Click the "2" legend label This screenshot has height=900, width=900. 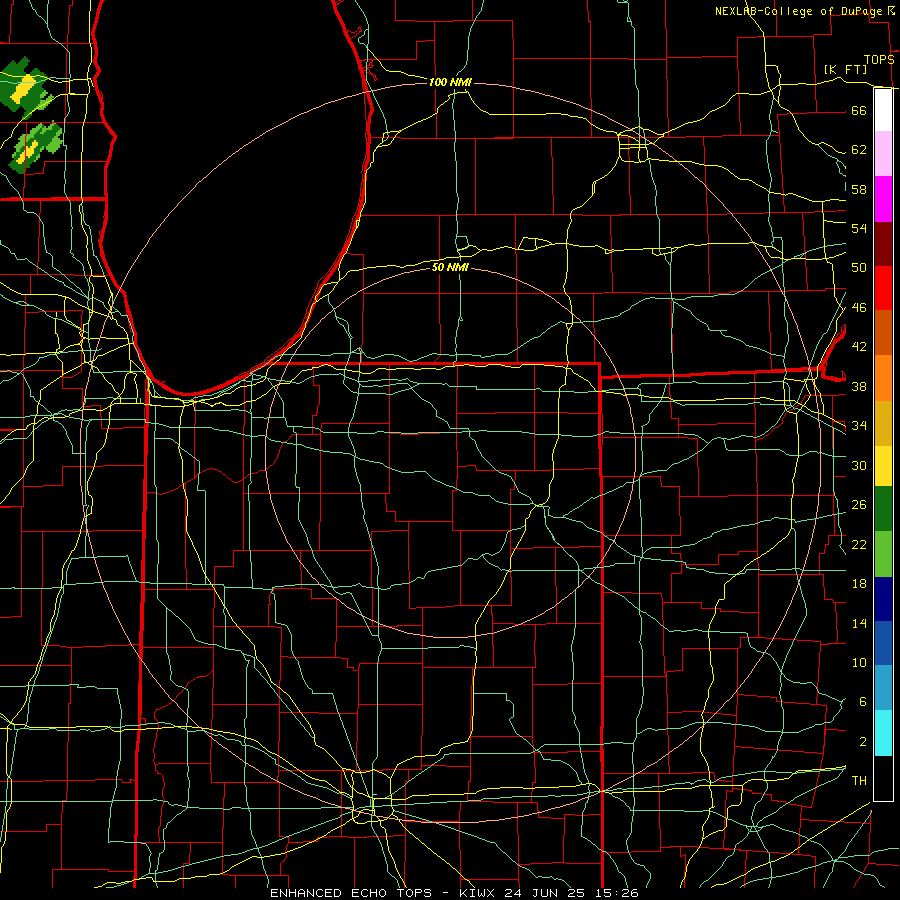[x=862, y=742]
